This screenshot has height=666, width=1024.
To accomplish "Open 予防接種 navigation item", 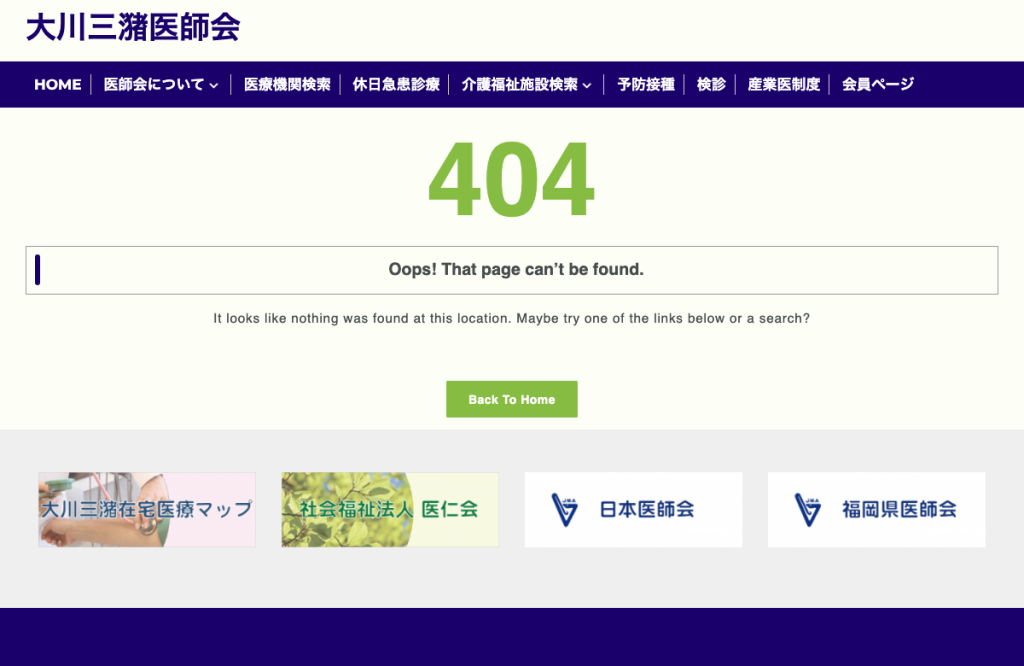I will coord(646,85).
